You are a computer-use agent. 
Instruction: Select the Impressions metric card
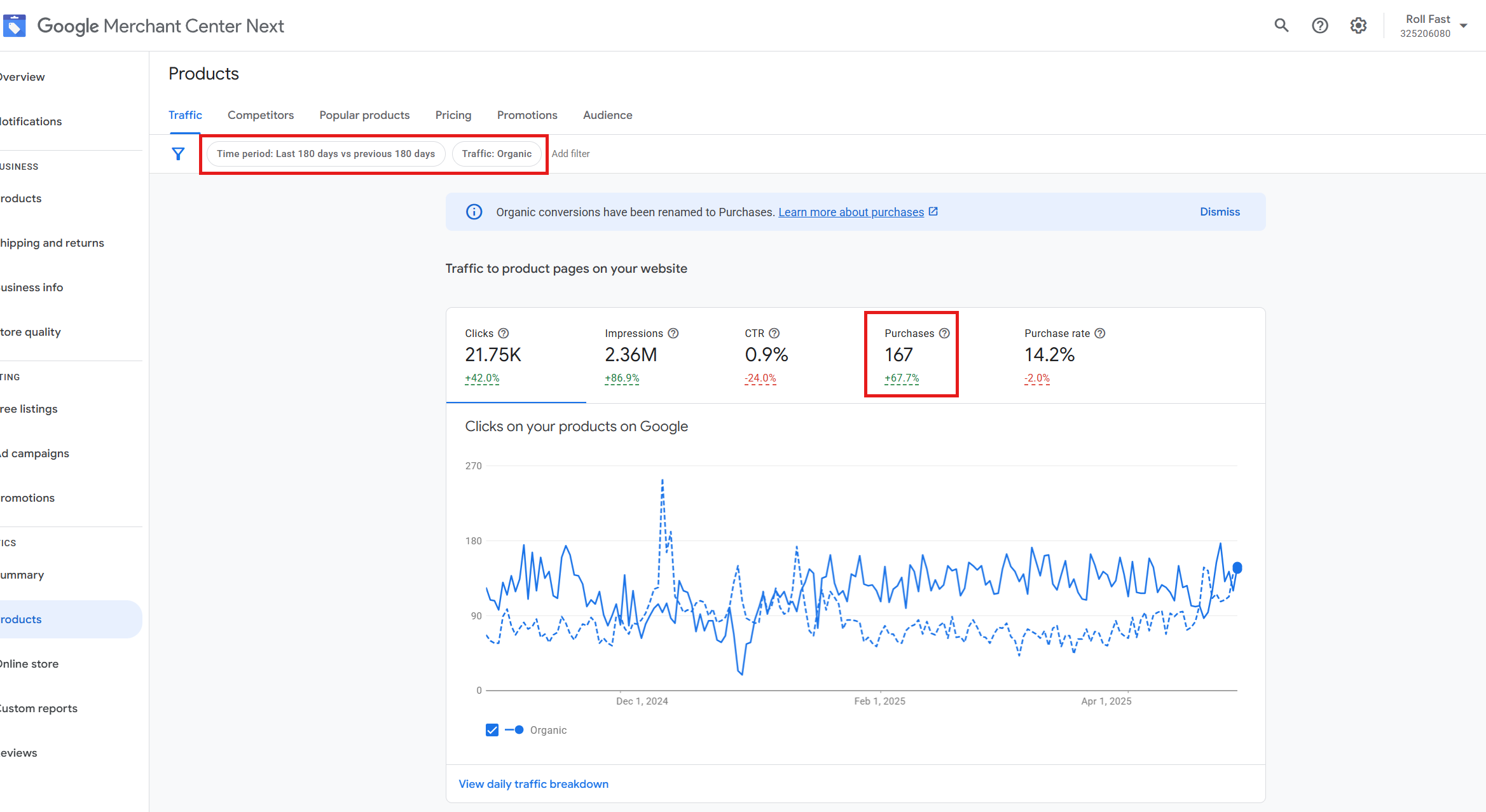click(x=656, y=355)
